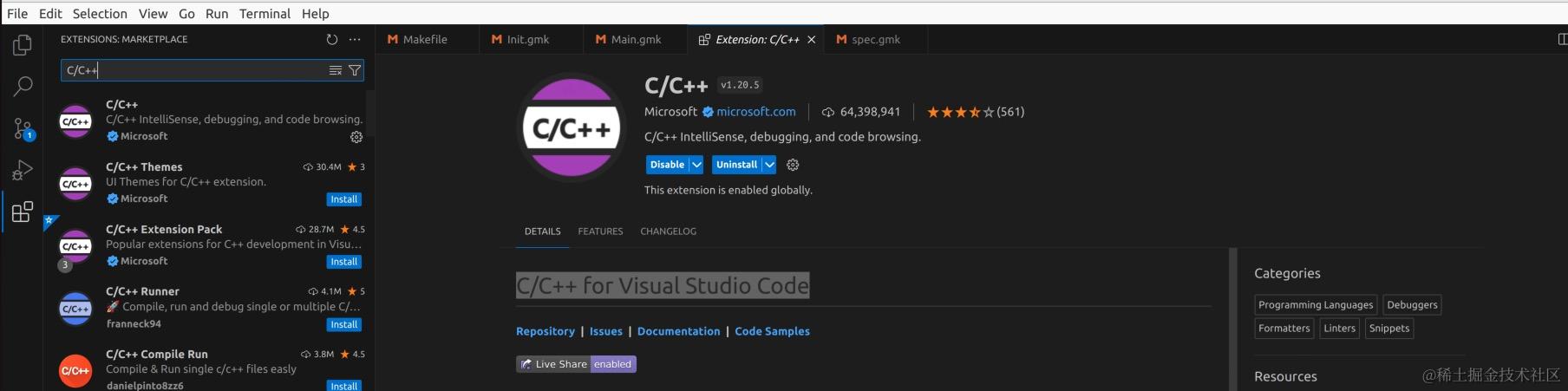This screenshot has width=1568, height=391.
Task: Show the CHANGELOG tab
Action: 668,231
